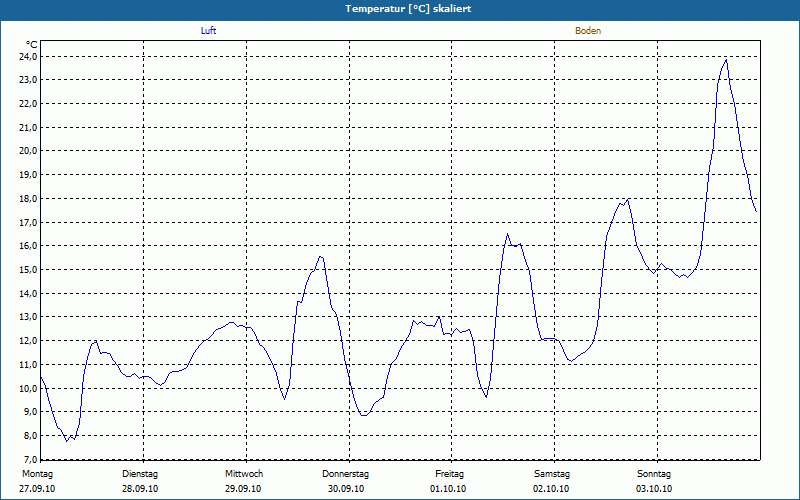Screen dimensions: 800x500
Task: Select the '9,0' y-axis label
Action: click(x=30, y=412)
